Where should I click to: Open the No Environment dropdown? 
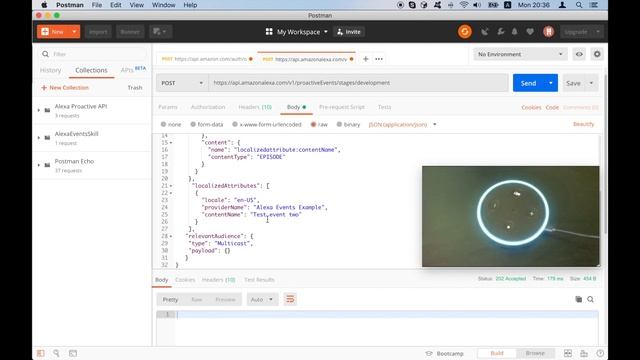click(x=520, y=54)
